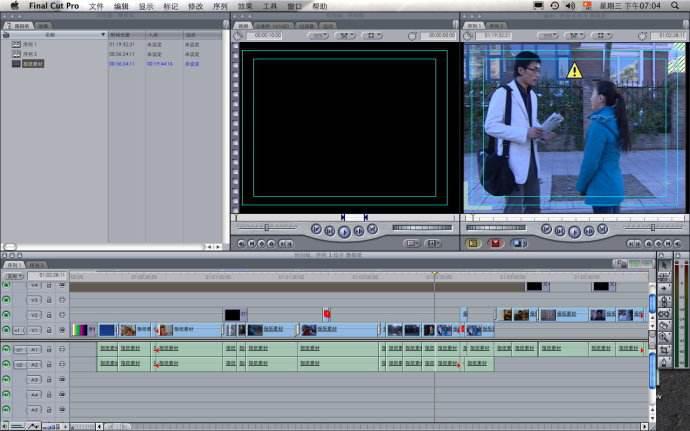Open the zoom percentage dropdown in Canvas
Screen dimensions: 690x431
[x=547, y=36]
